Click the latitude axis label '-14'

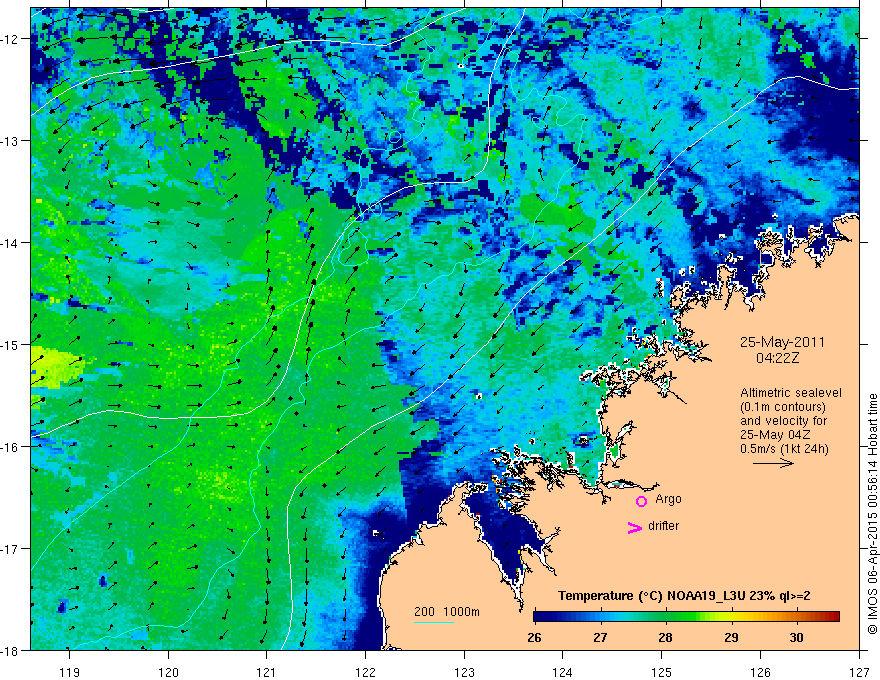[x=10, y=243]
